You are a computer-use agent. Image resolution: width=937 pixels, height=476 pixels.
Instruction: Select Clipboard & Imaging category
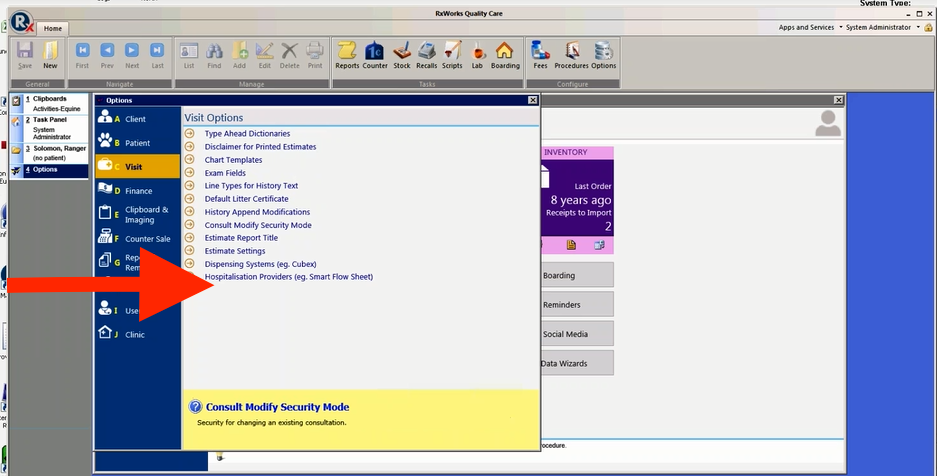coord(137,214)
